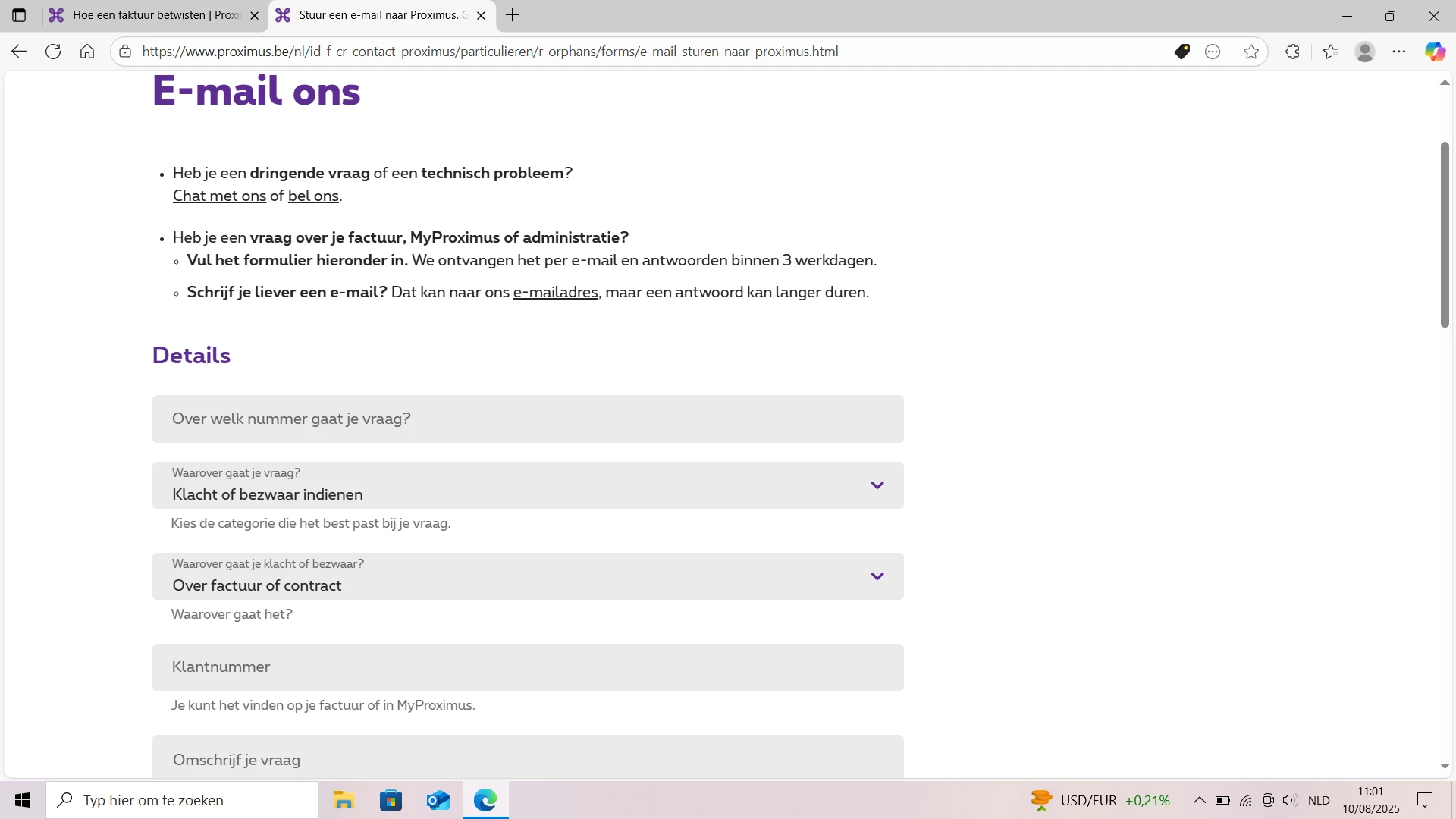
Task: Click the page vertical scrollbar thumb
Action: (1445, 235)
